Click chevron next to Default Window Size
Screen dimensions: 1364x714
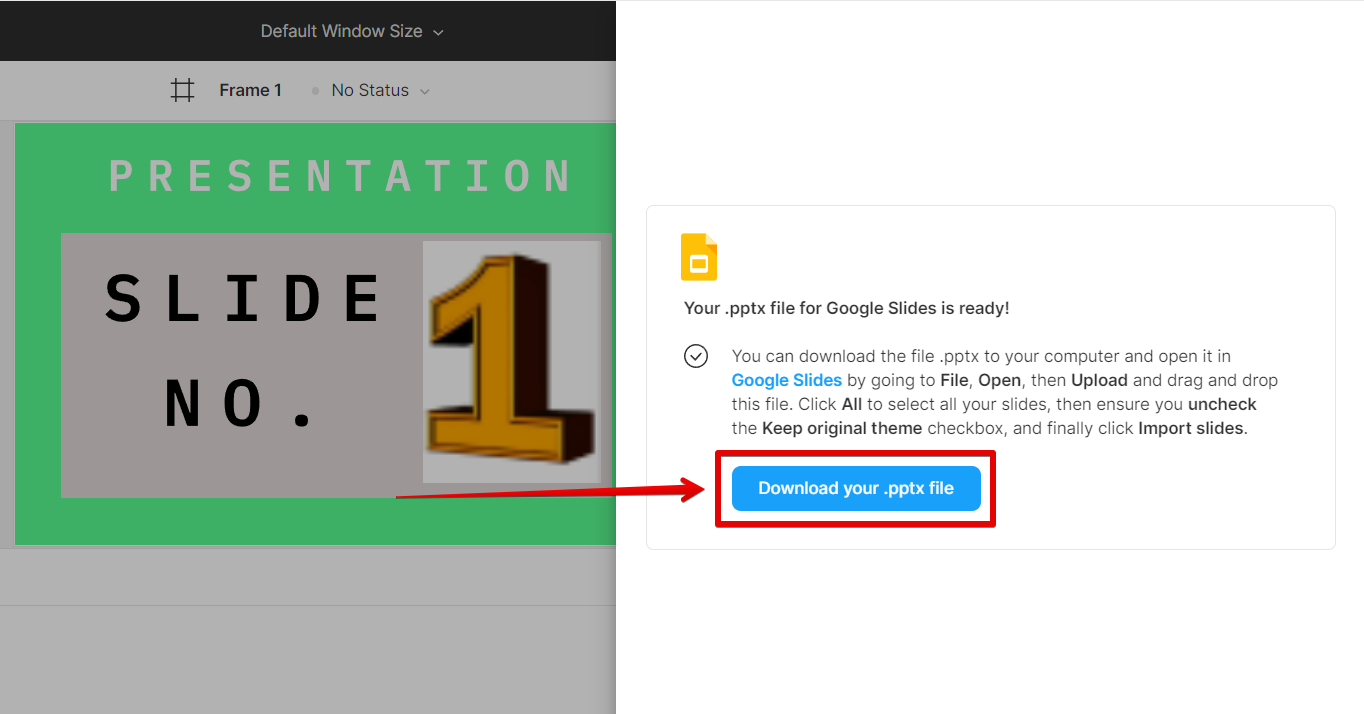click(438, 32)
